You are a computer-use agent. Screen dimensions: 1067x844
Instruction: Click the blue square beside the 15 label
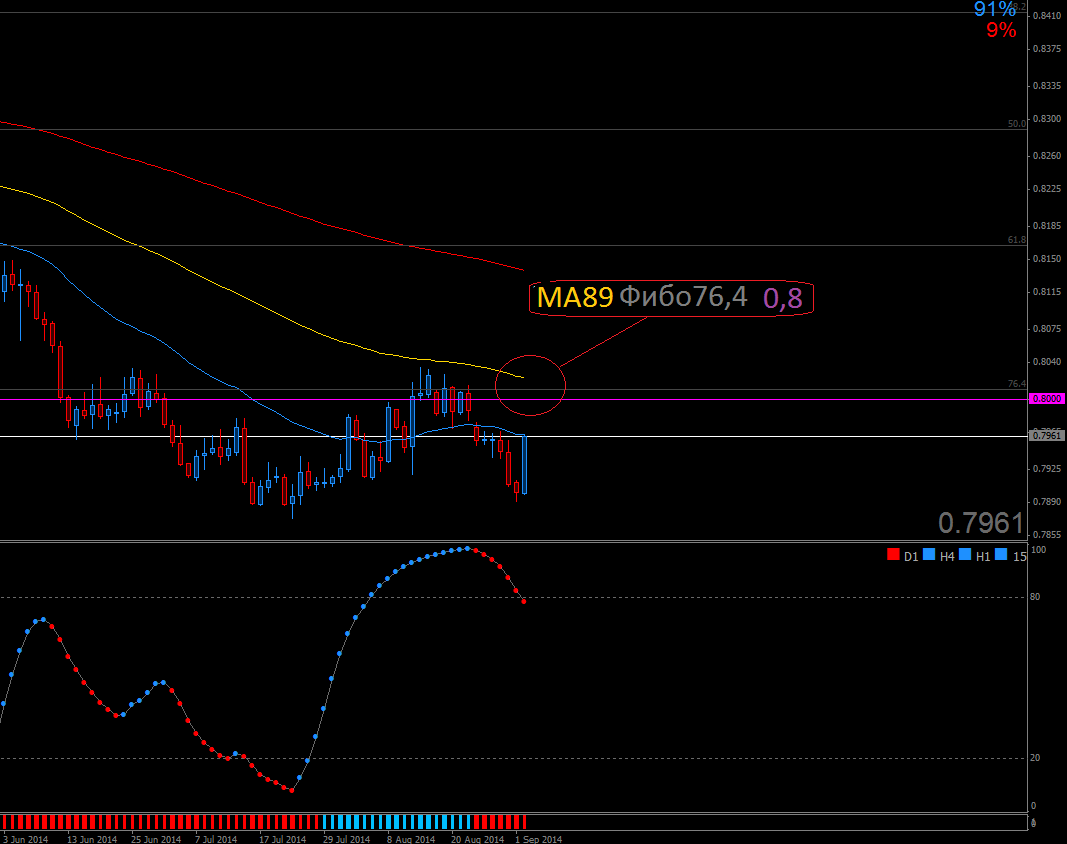click(x=1001, y=555)
